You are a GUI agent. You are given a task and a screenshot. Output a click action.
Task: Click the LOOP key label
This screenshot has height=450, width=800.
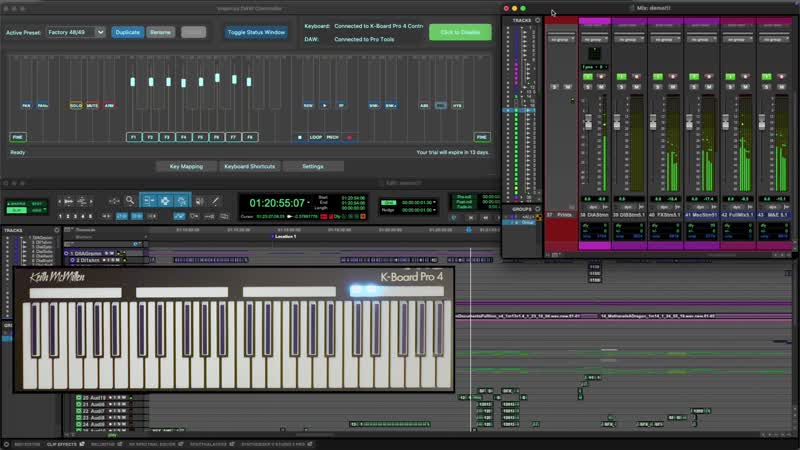[x=316, y=137]
